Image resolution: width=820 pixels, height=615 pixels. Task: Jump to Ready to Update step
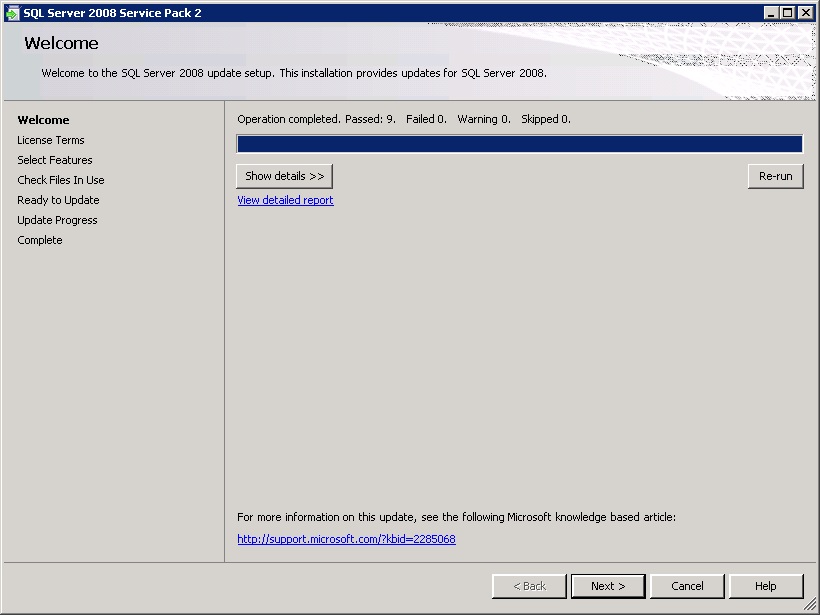pos(58,200)
